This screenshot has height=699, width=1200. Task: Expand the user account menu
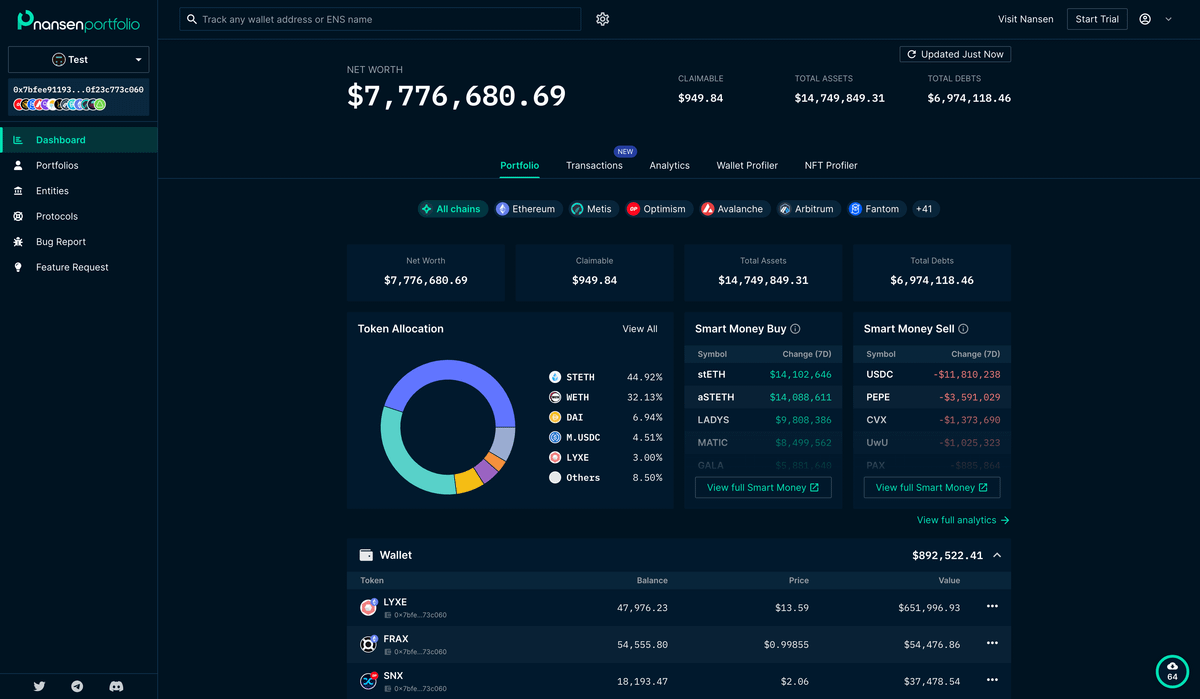[x=1155, y=19]
